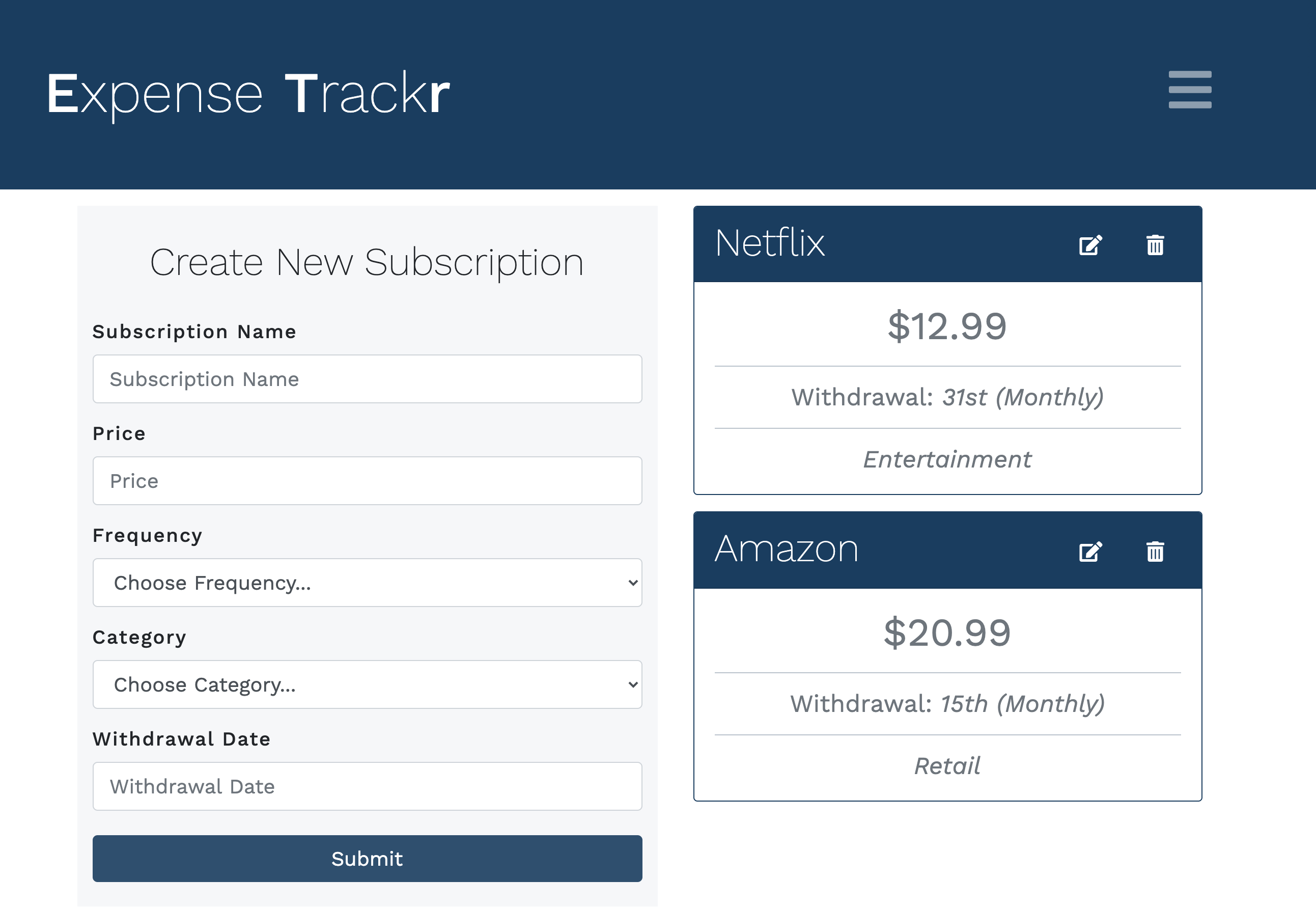This screenshot has height=907, width=1316.
Task: Click the bold Price field label
Action: coord(119,433)
